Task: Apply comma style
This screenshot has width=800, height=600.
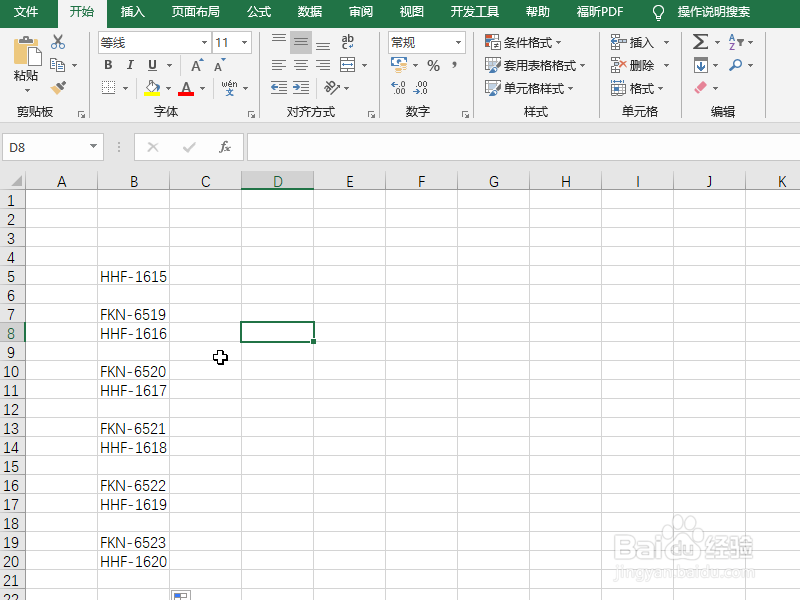Action: (454, 65)
